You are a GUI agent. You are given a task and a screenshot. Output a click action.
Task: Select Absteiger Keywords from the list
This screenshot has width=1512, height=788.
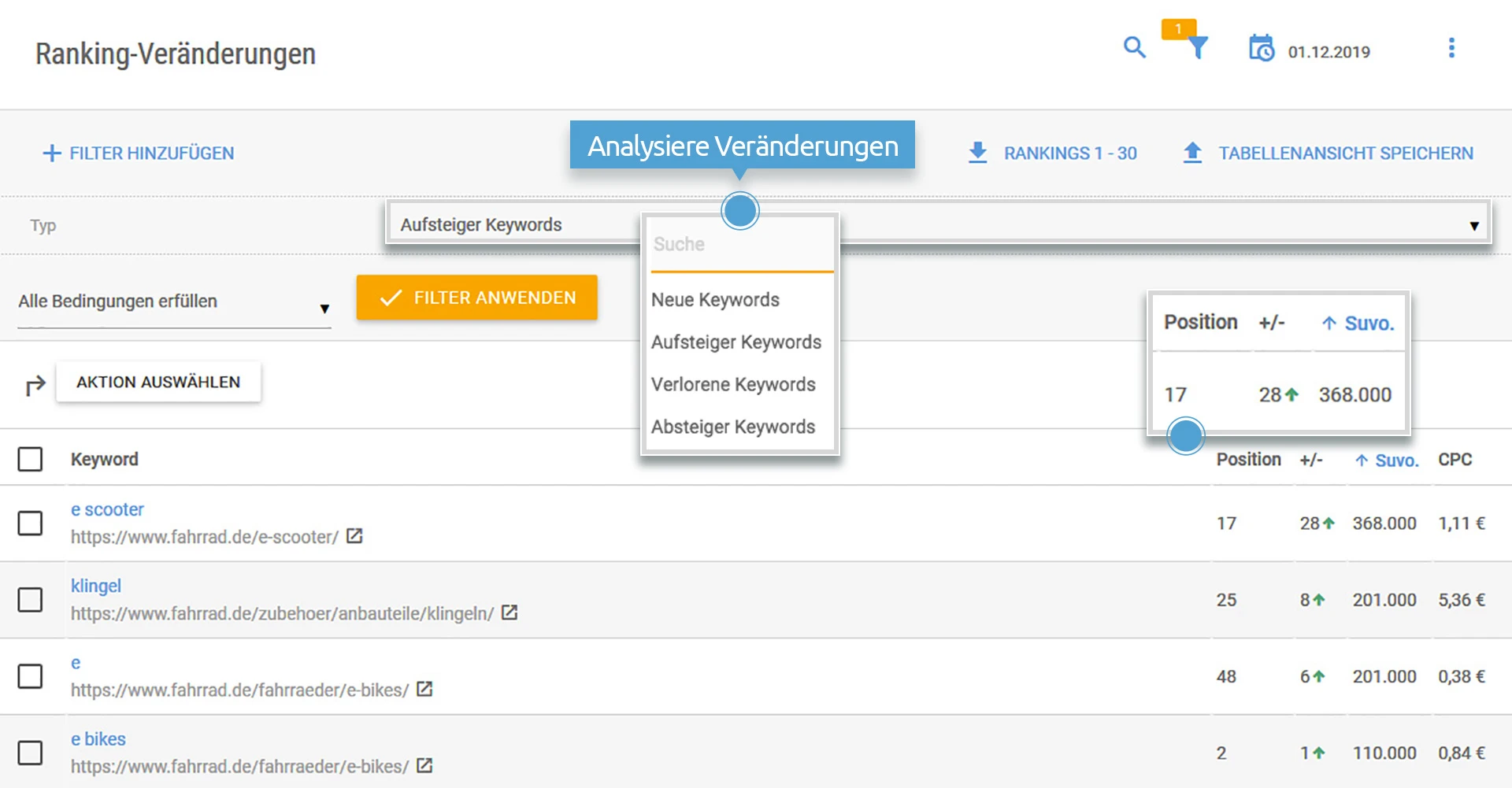click(x=733, y=426)
